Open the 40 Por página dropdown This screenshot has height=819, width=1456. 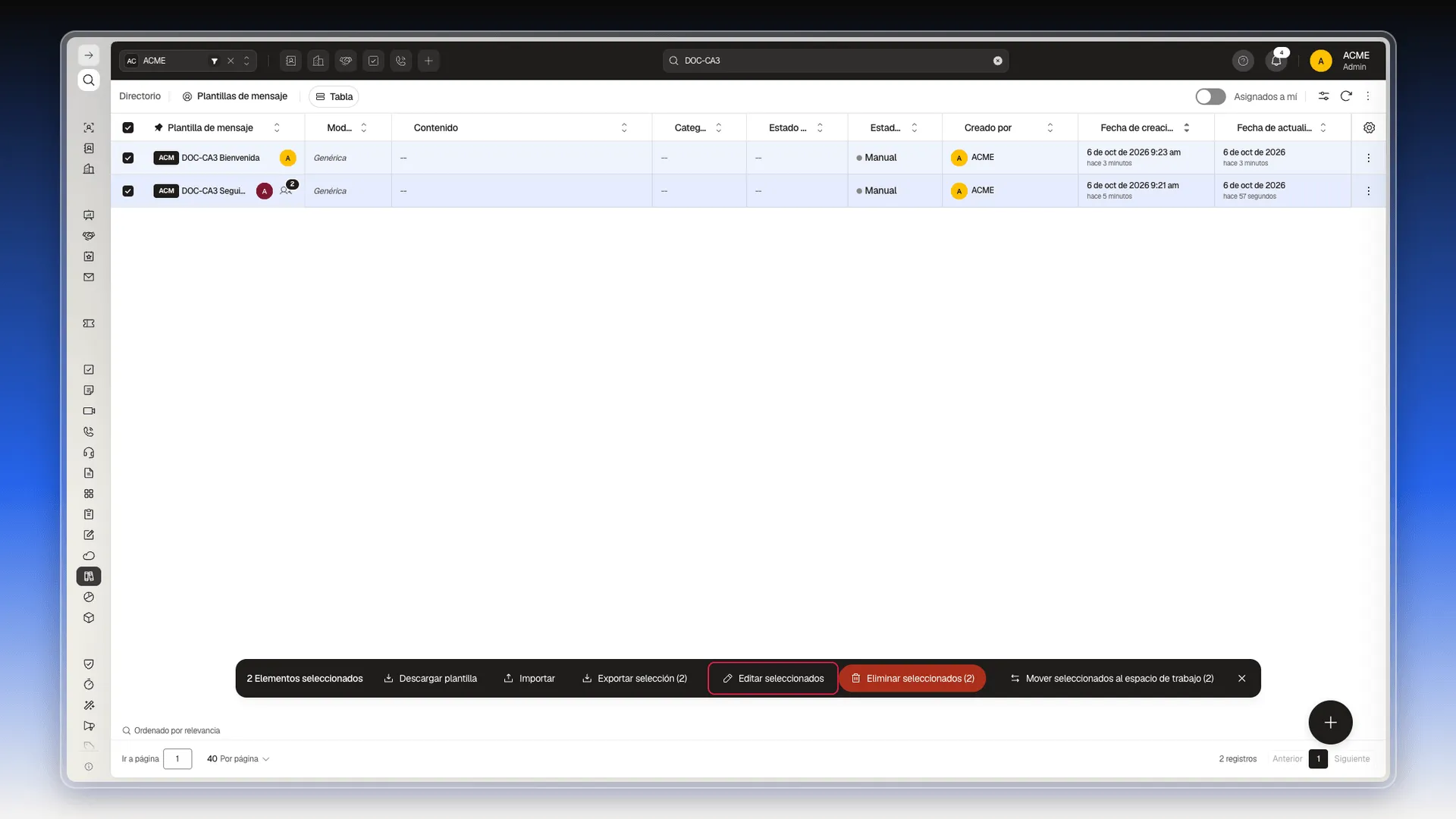tap(238, 759)
